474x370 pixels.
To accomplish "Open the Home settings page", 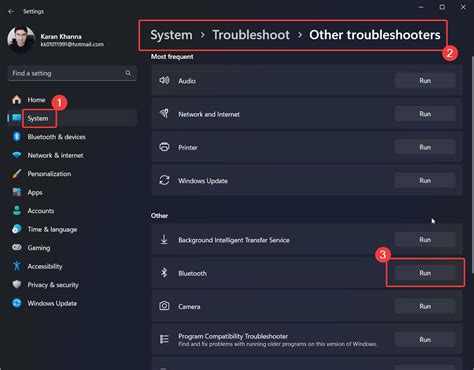I will point(72,100).
